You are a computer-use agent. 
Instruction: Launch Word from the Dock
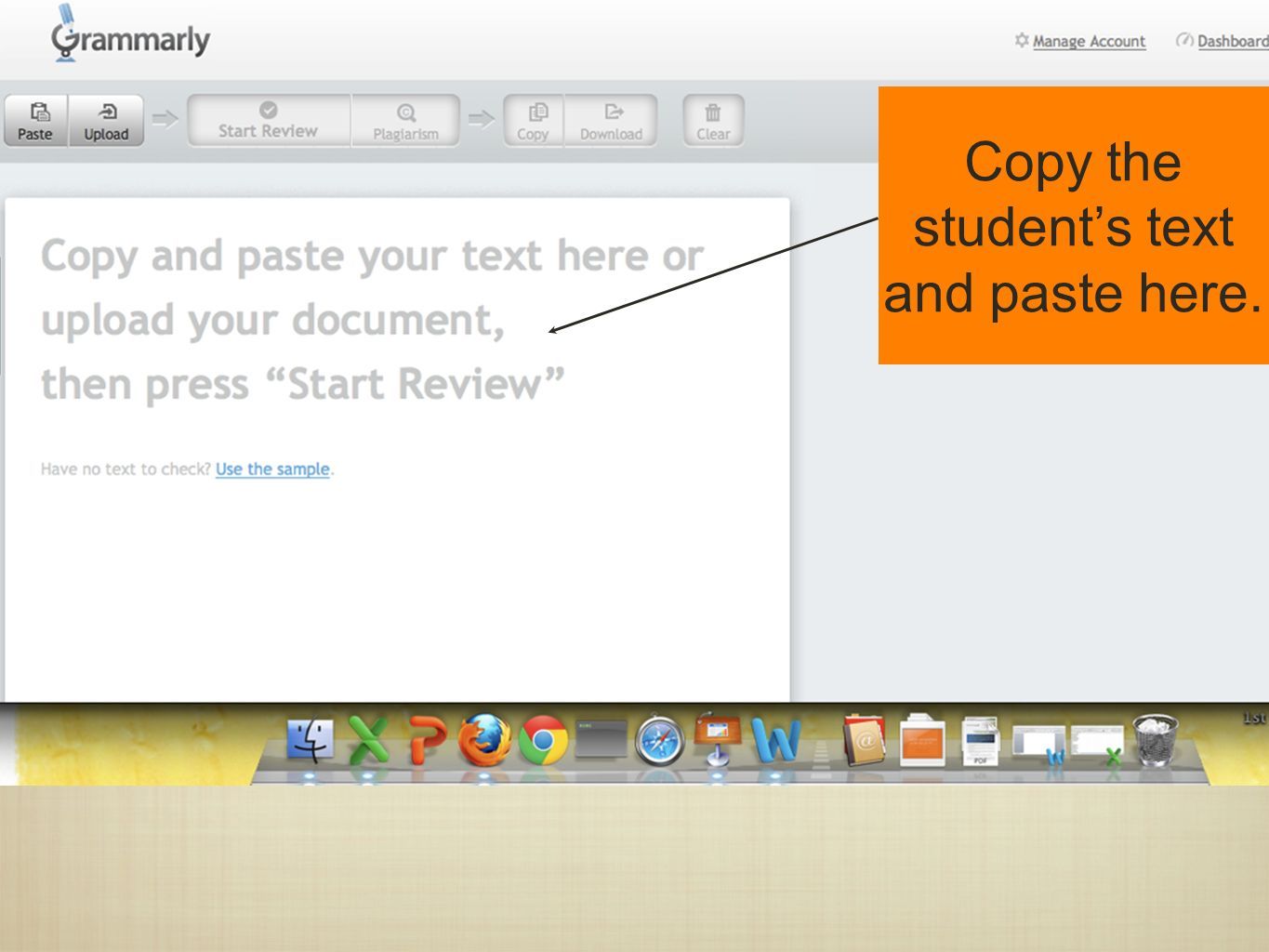(775, 741)
